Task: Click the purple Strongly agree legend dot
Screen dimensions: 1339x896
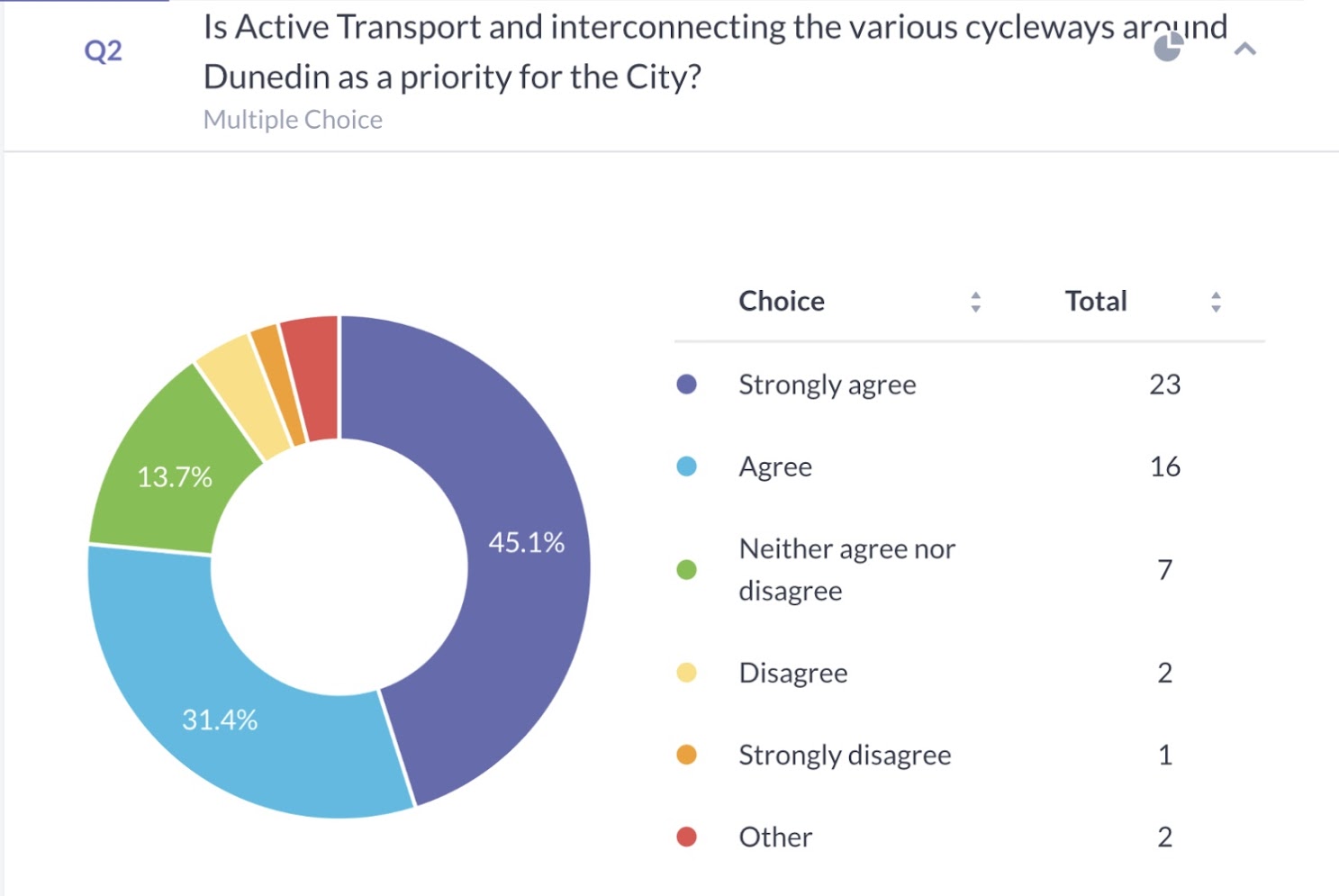Action: [x=686, y=385]
